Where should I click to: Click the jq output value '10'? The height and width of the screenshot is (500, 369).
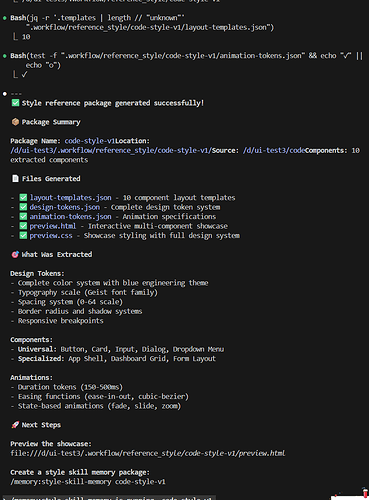pos(26,37)
